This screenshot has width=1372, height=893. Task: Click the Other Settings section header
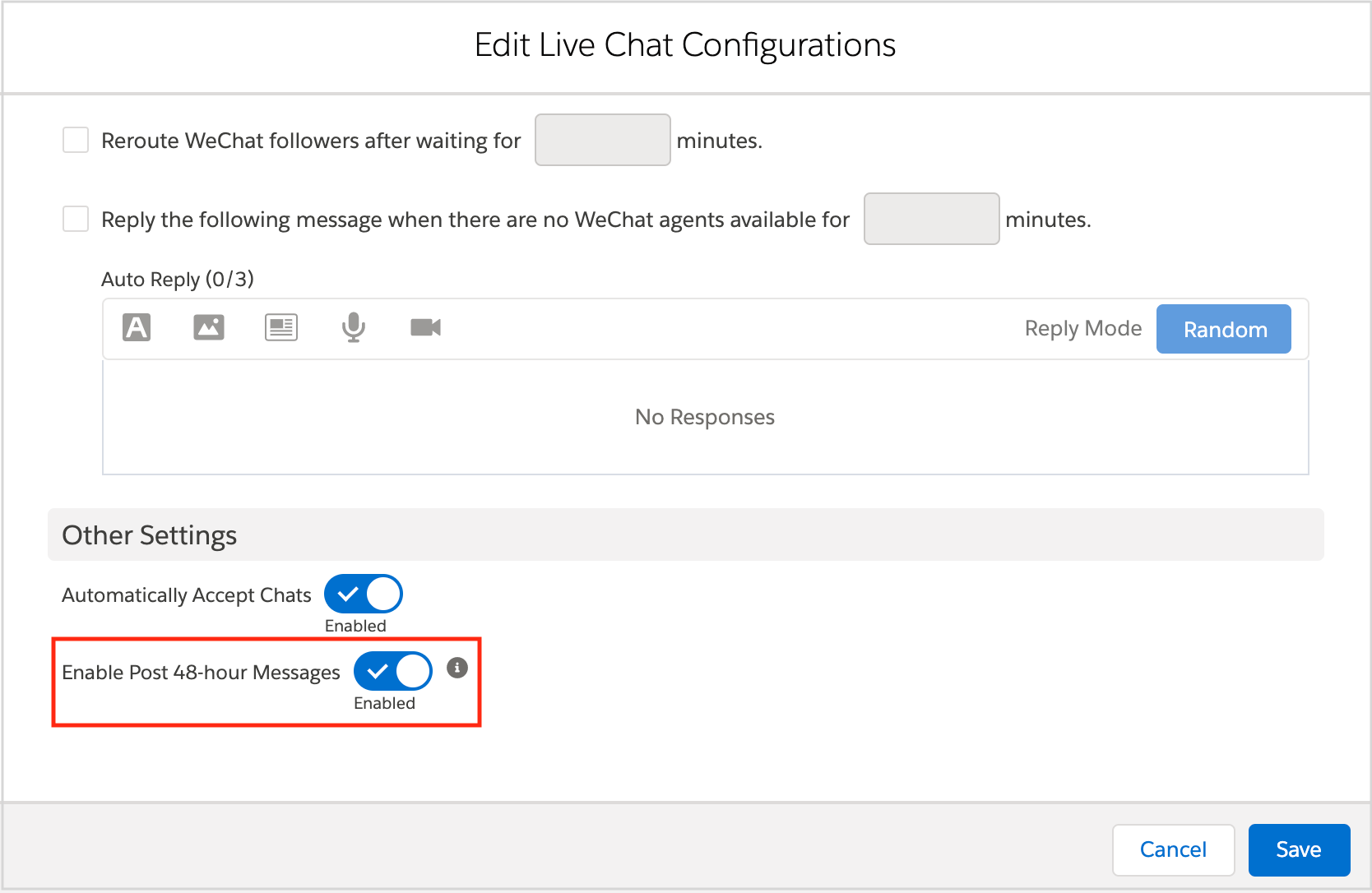(x=150, y=535)
